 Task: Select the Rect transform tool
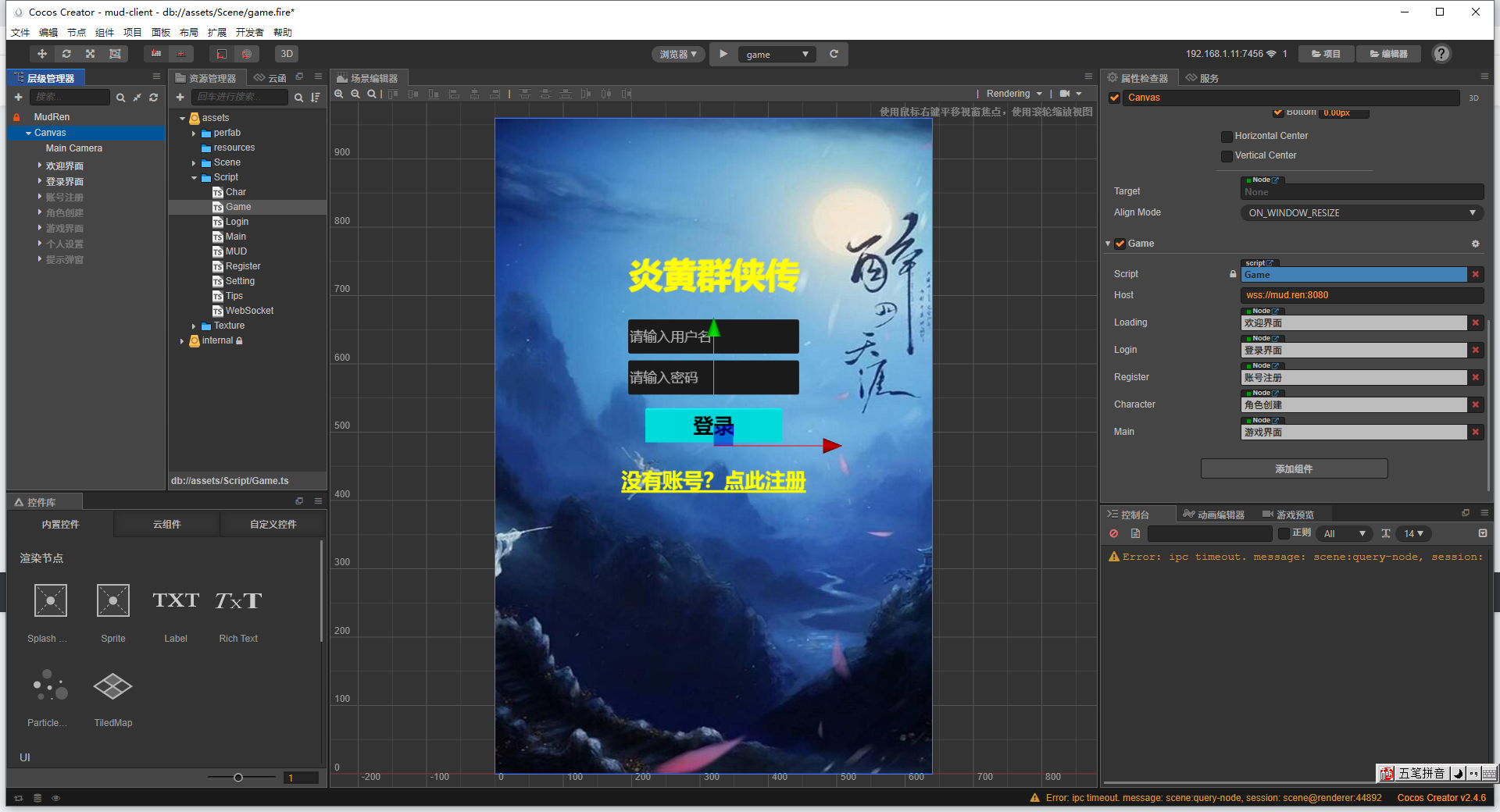click(115, 54)
